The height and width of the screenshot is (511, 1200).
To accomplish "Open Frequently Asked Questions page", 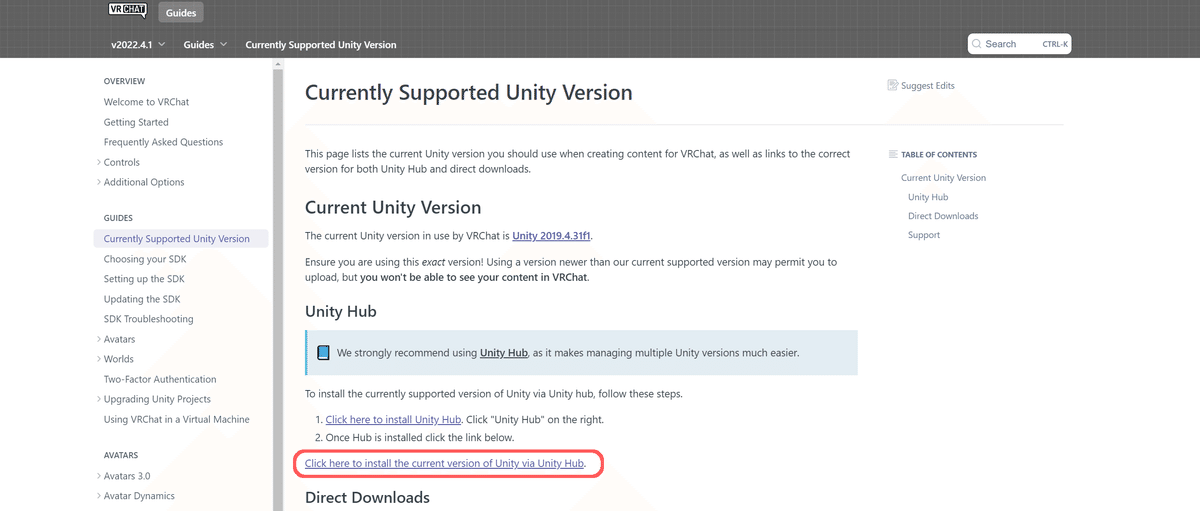I will 163,142.
